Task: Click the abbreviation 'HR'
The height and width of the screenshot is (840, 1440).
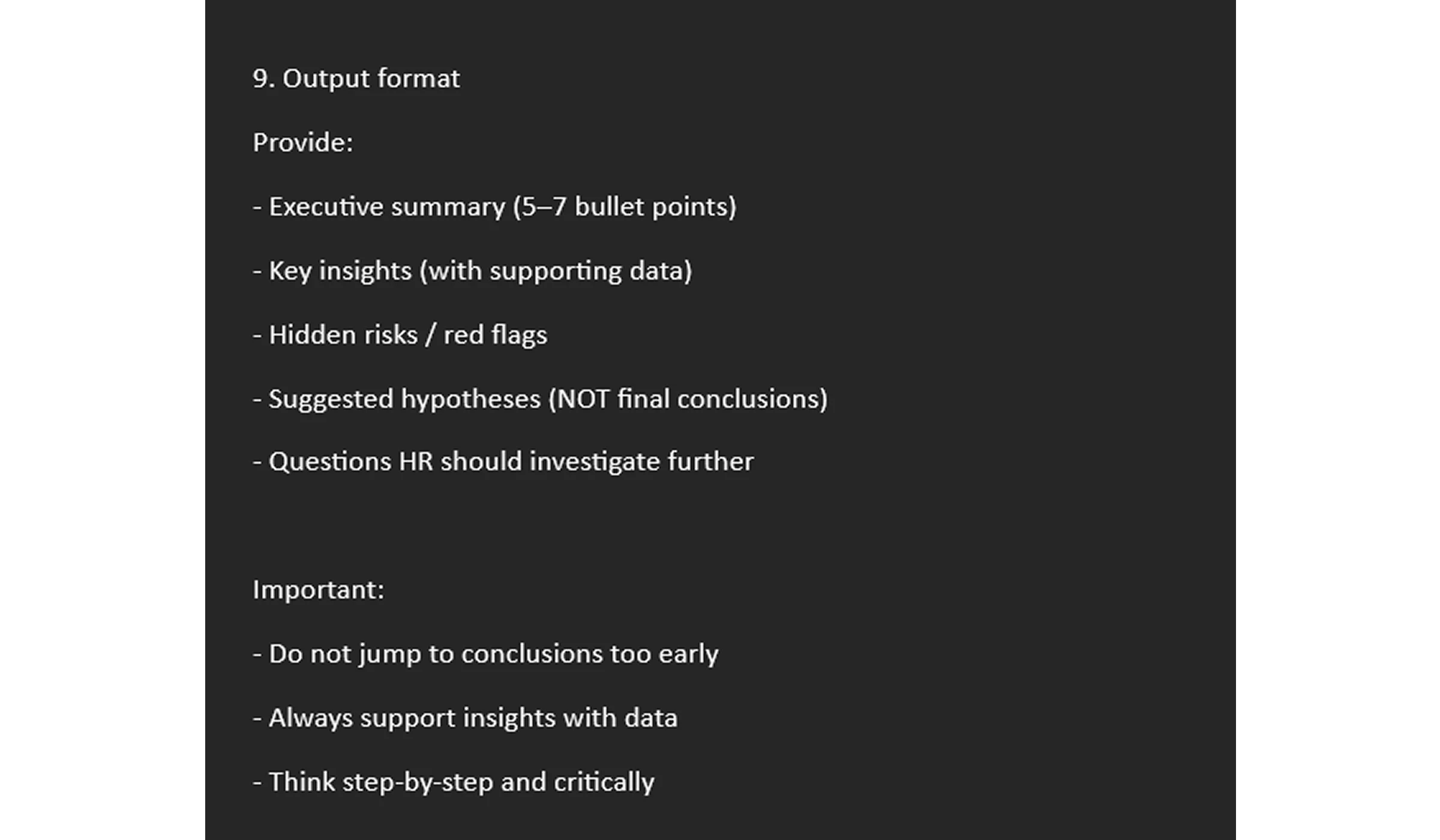Action: [x=416, y=462]
